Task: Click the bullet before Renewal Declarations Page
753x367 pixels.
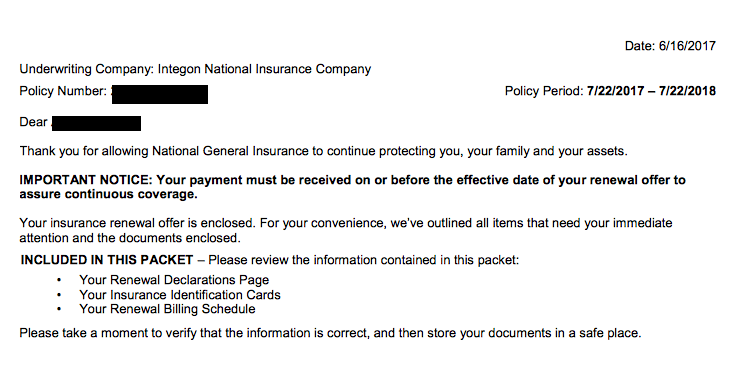Action: 59,280
